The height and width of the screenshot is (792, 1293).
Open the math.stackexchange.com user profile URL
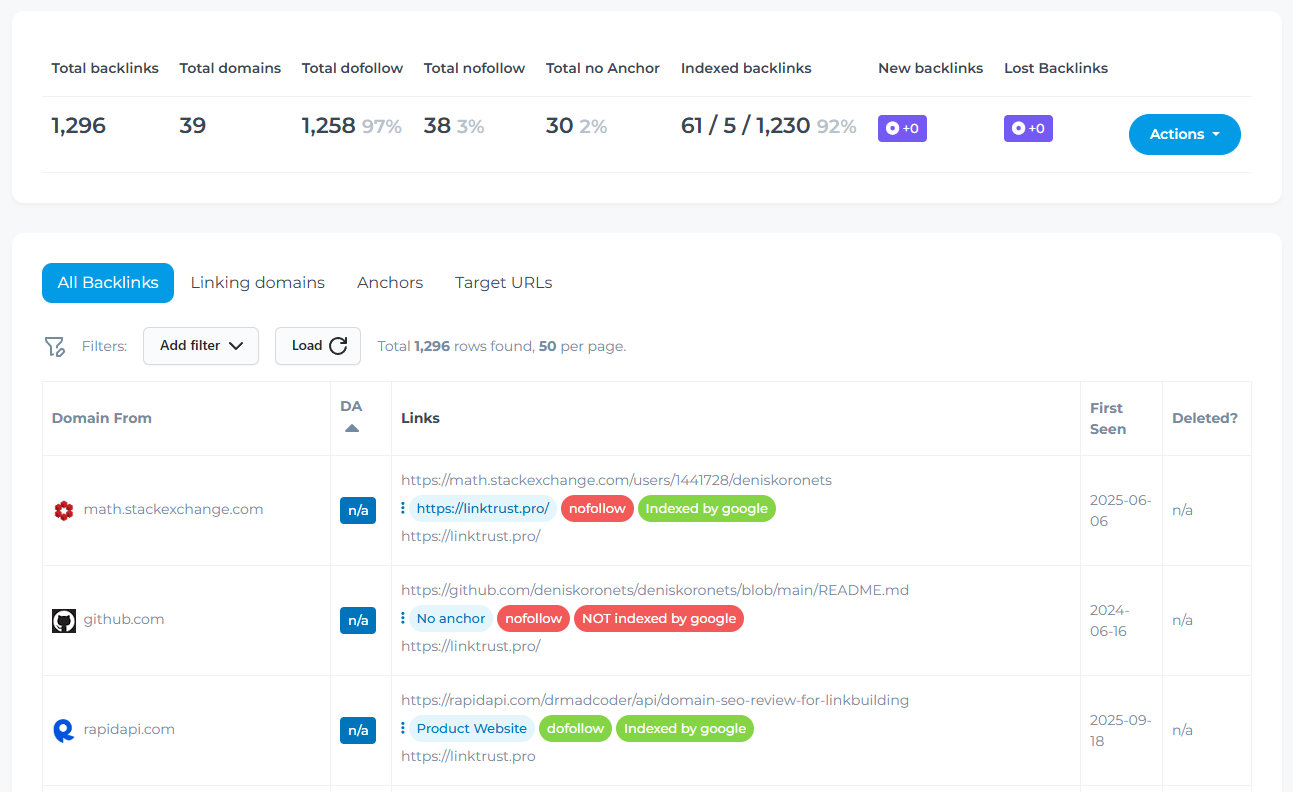click(616, 480)
